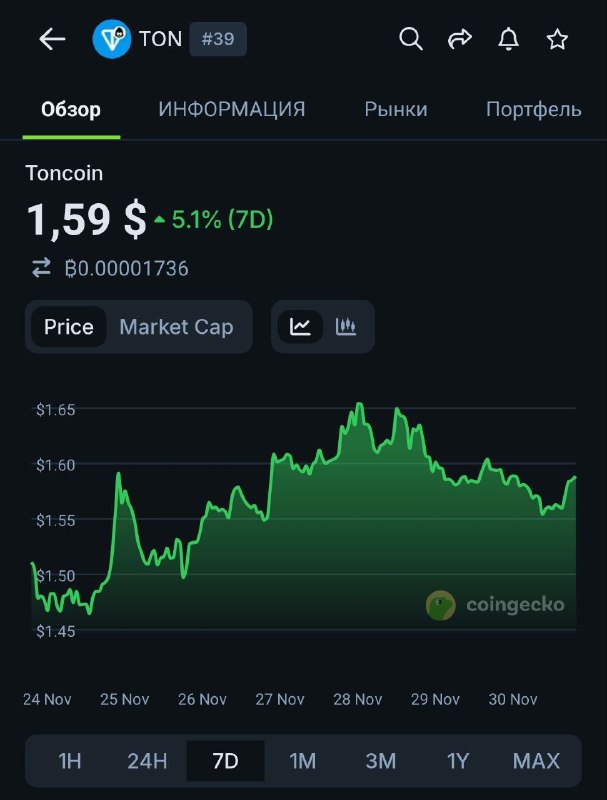Tap the back arrow icon
The height and width of the screenshot is (800, 607).
pyautogui.click(x=52, y=39)
